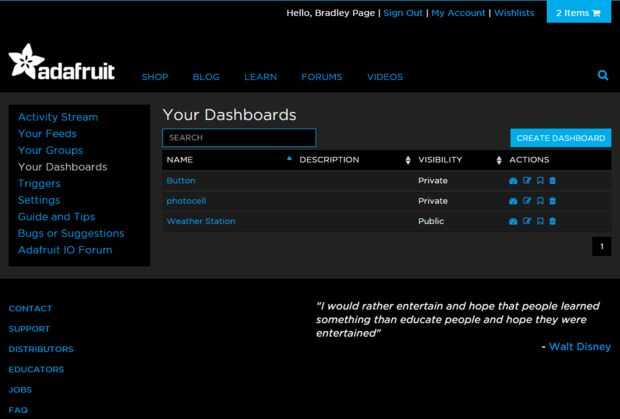Click the Adafruit logo

click(x=62, y=62)
